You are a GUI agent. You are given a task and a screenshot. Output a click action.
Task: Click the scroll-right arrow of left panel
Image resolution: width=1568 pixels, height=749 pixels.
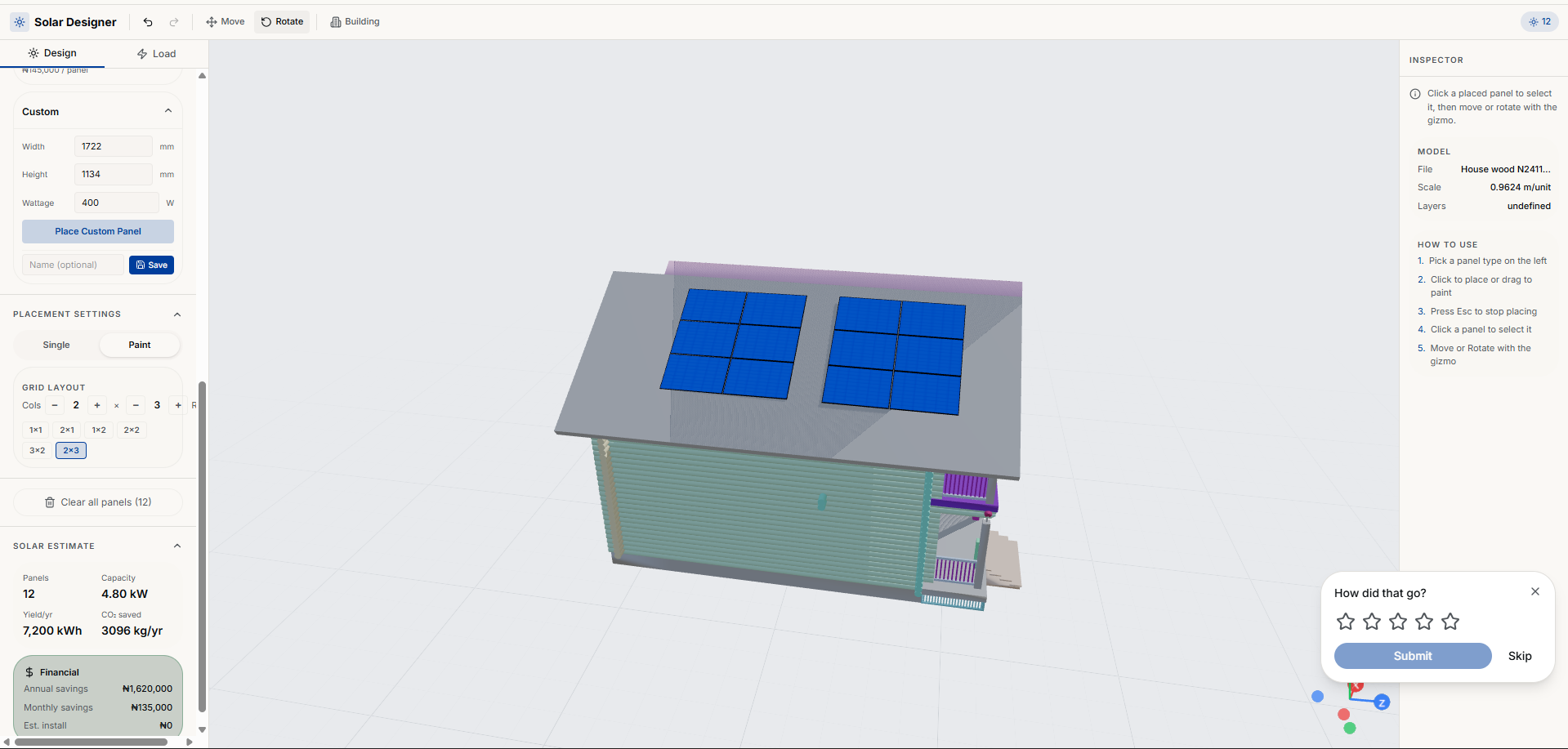[x=190, y=742]
